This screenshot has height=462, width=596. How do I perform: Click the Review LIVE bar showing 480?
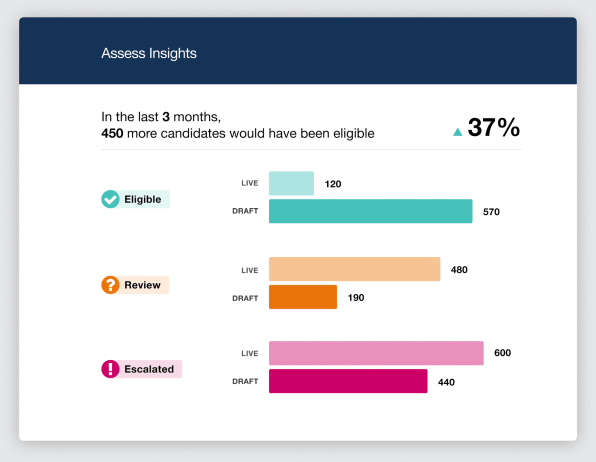(355, 269)
